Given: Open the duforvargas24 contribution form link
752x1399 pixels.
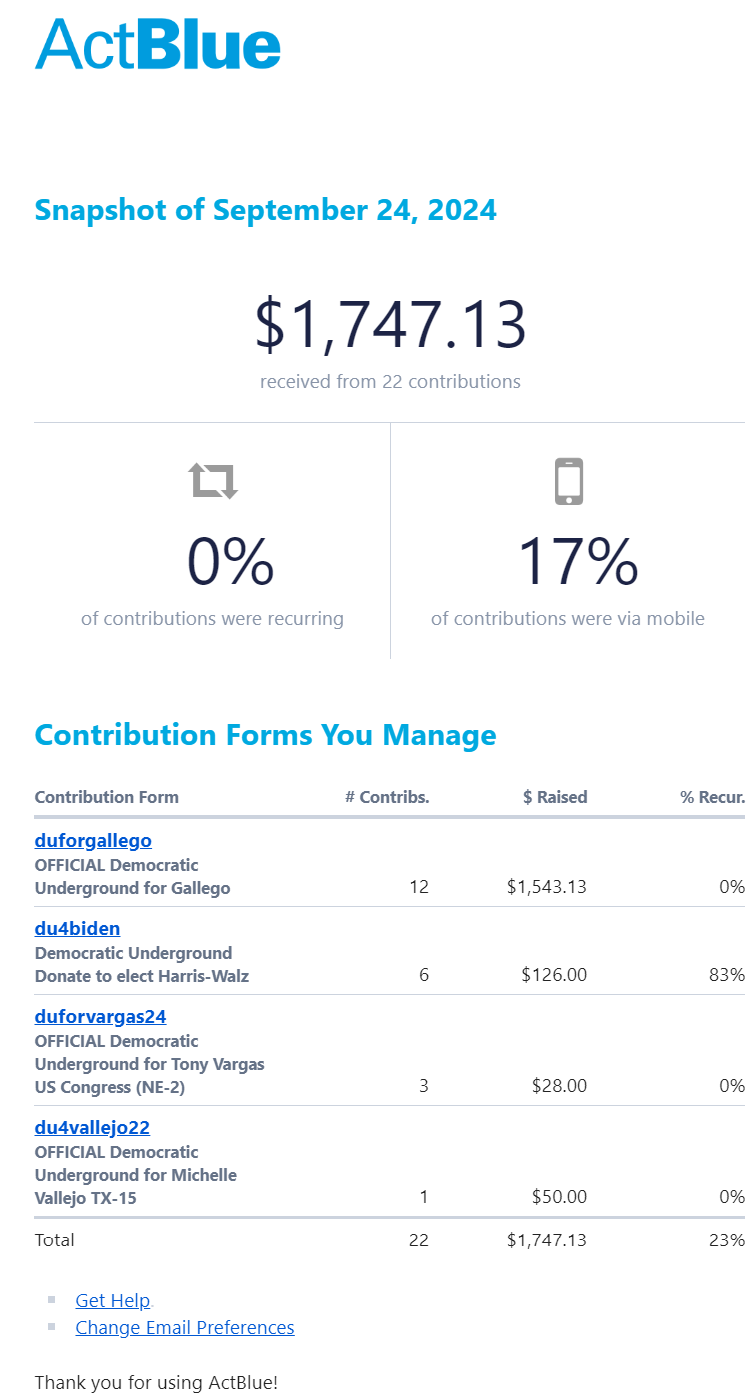Looking at the screenshot, I should [100, 1016].
